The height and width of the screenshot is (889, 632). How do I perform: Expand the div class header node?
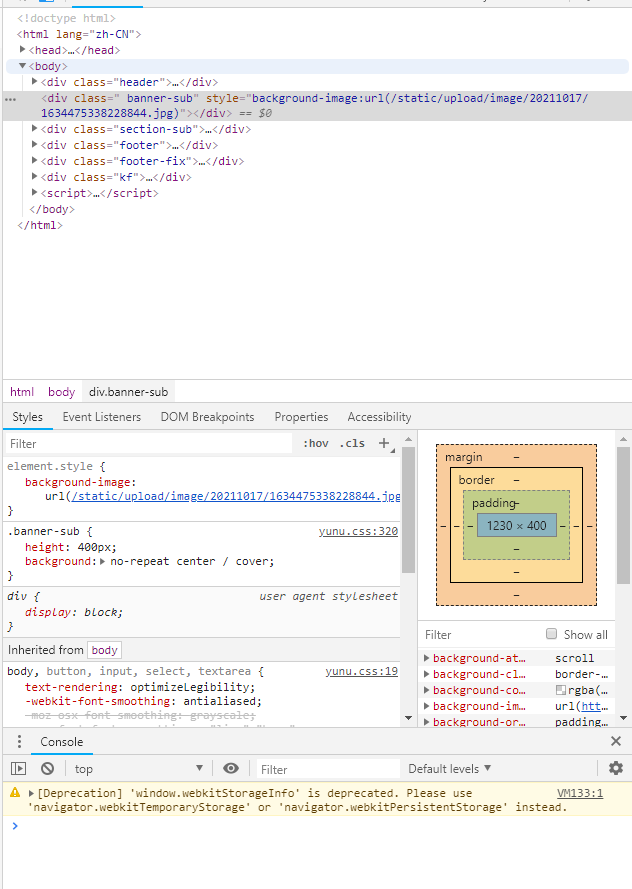[x=35, y=82]
